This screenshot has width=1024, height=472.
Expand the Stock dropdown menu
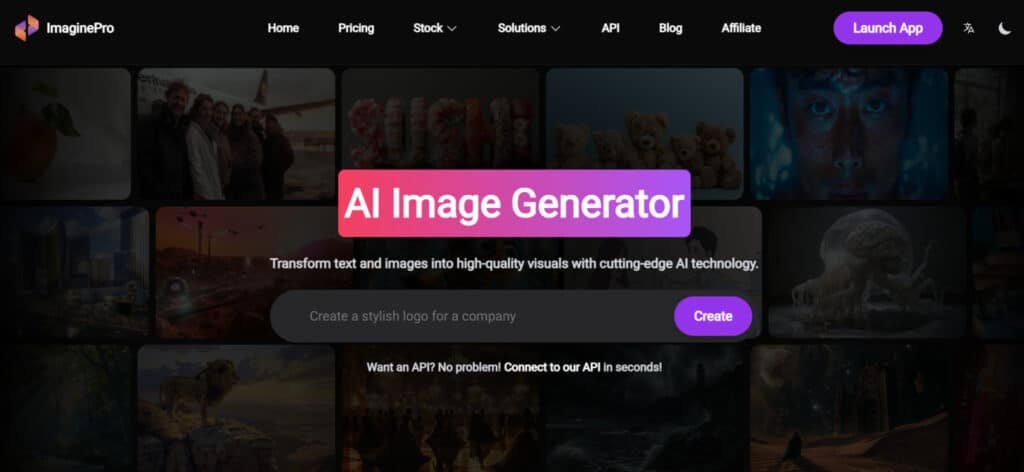(x=434, y=28)
